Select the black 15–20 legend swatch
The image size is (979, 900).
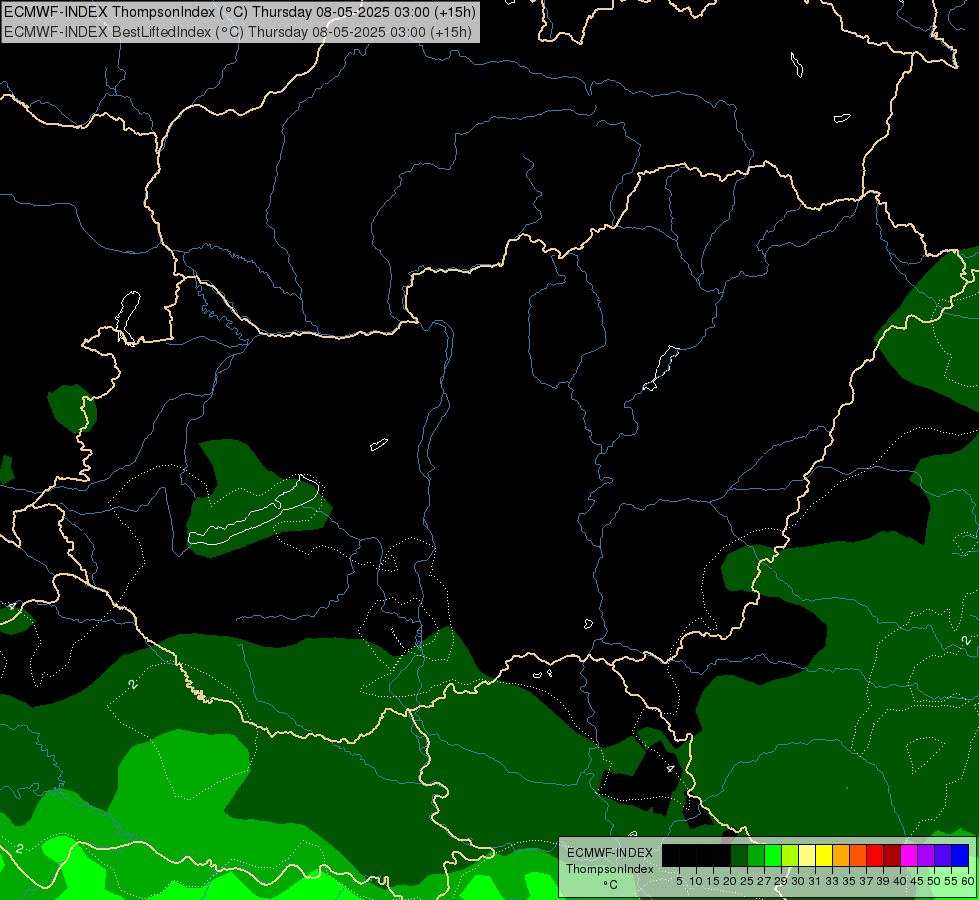click(x=722, y=855)
